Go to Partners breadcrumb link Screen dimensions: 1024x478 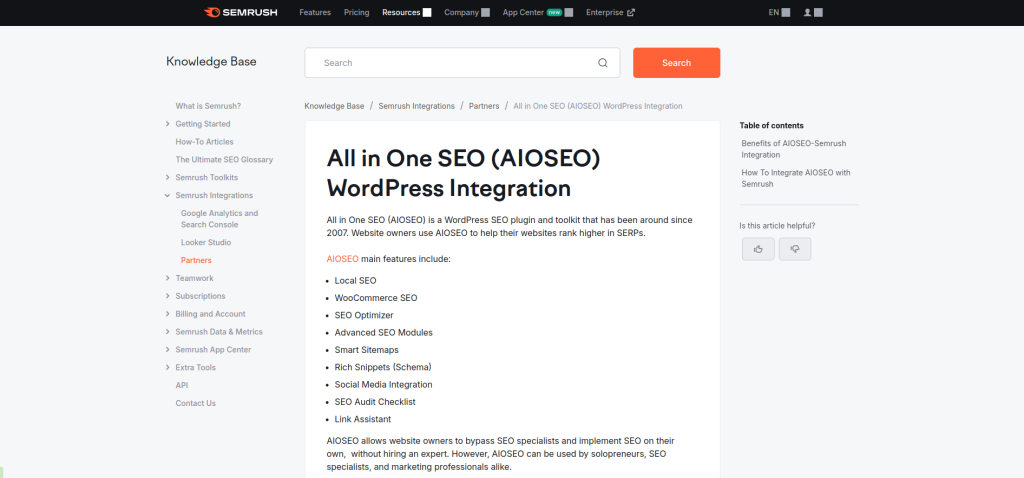point(484,106)
